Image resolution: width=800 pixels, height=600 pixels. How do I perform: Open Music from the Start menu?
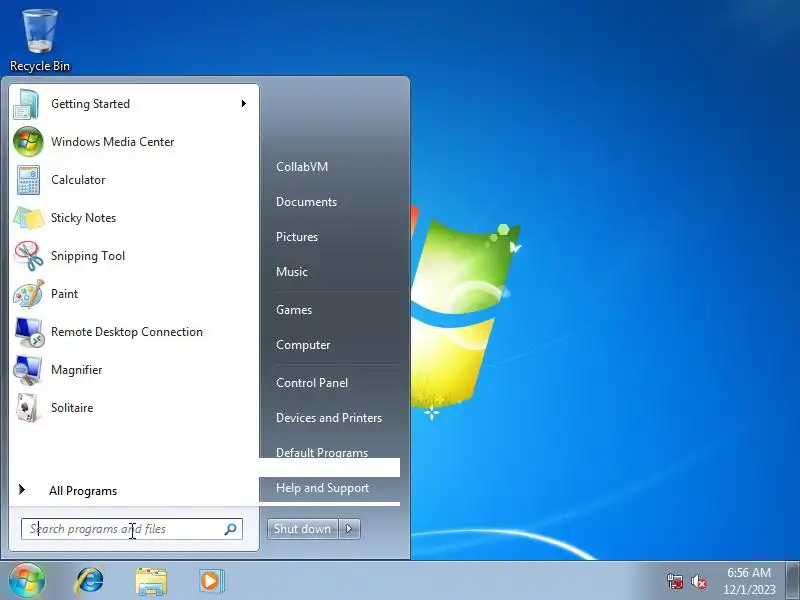[x=292, y=272]
